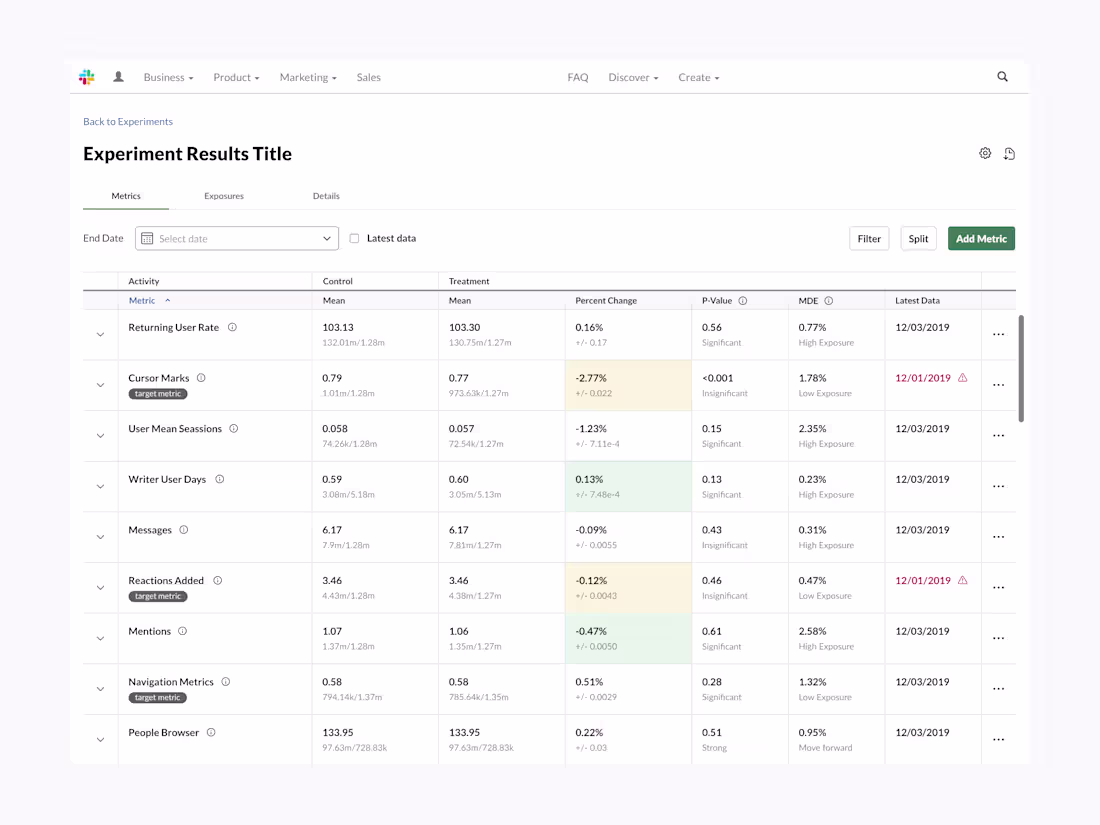Click the Slack logo icon
This screenshot has width=1100, height=825.
[x=87, y=77]
